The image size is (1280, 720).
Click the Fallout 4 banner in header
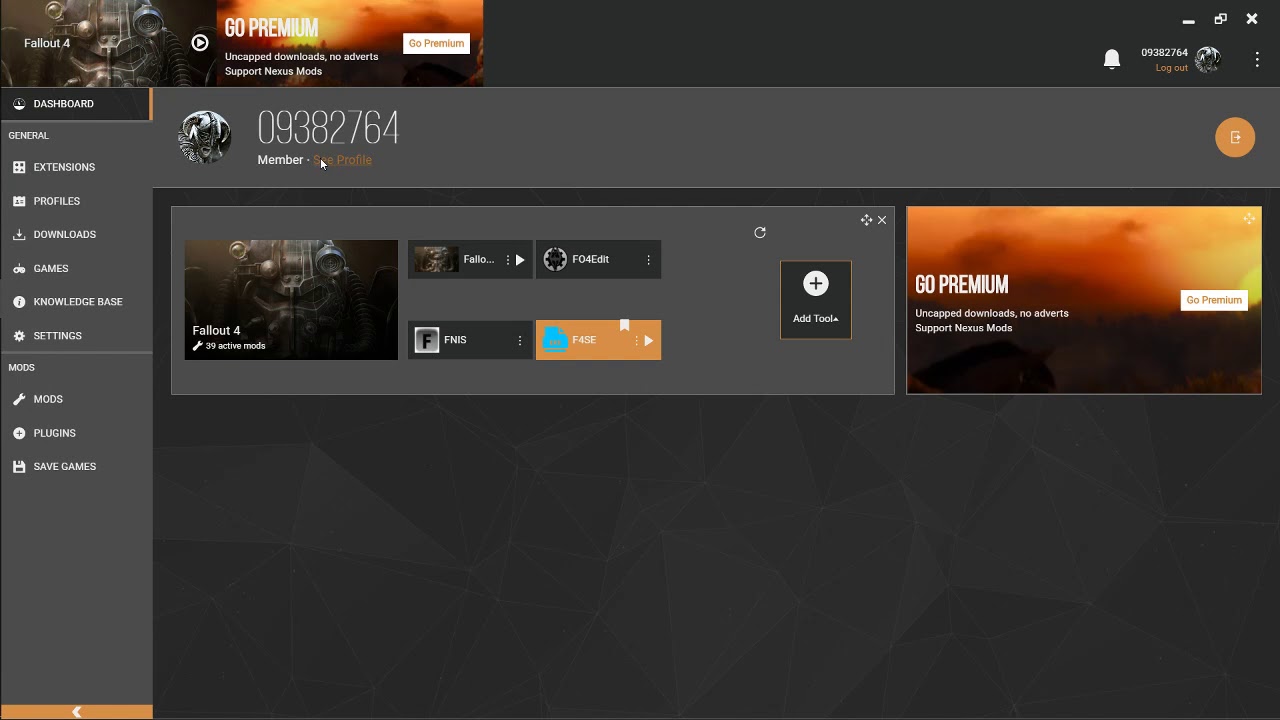(x=108, y=43)
